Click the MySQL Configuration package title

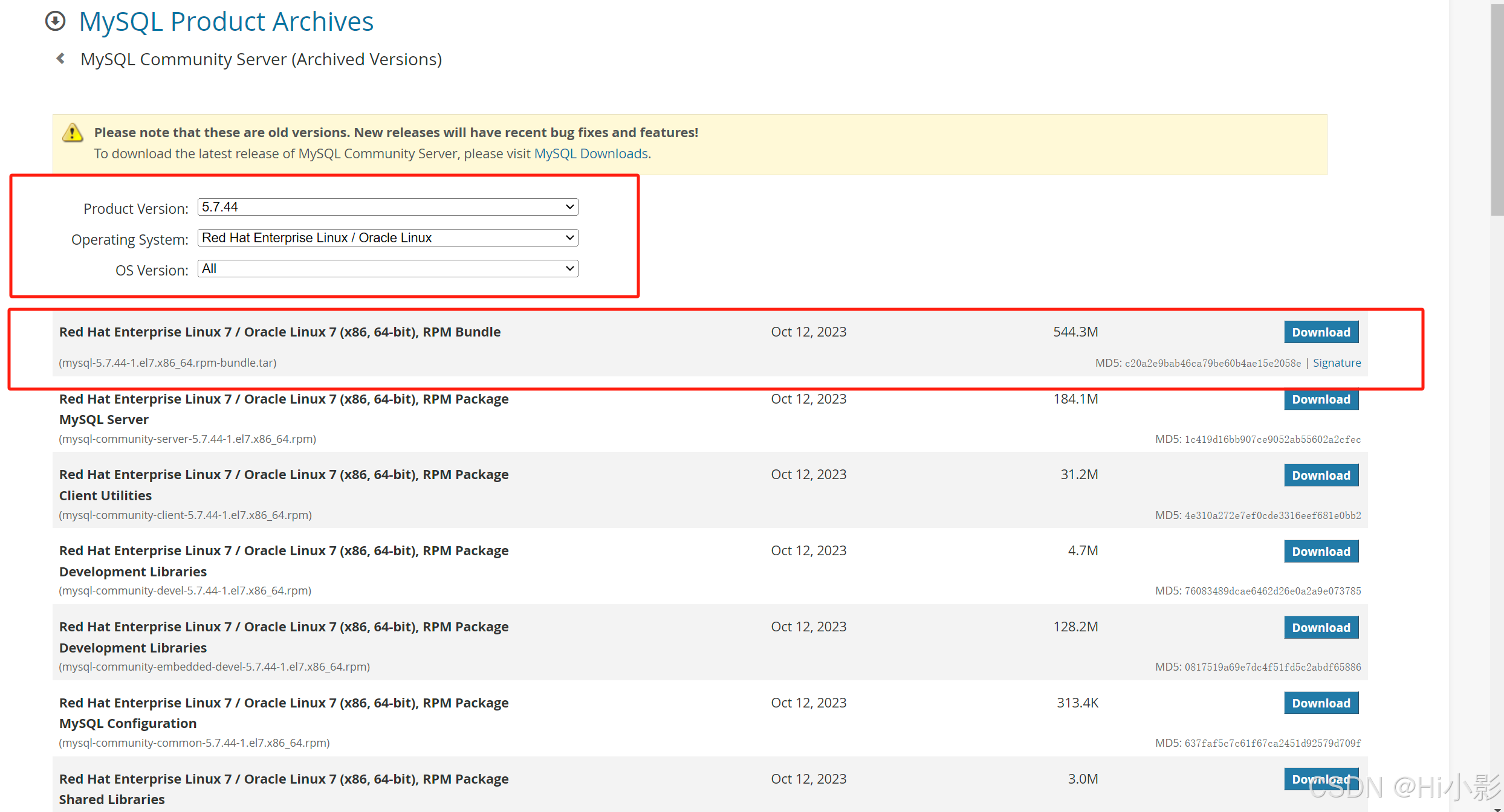284,713
